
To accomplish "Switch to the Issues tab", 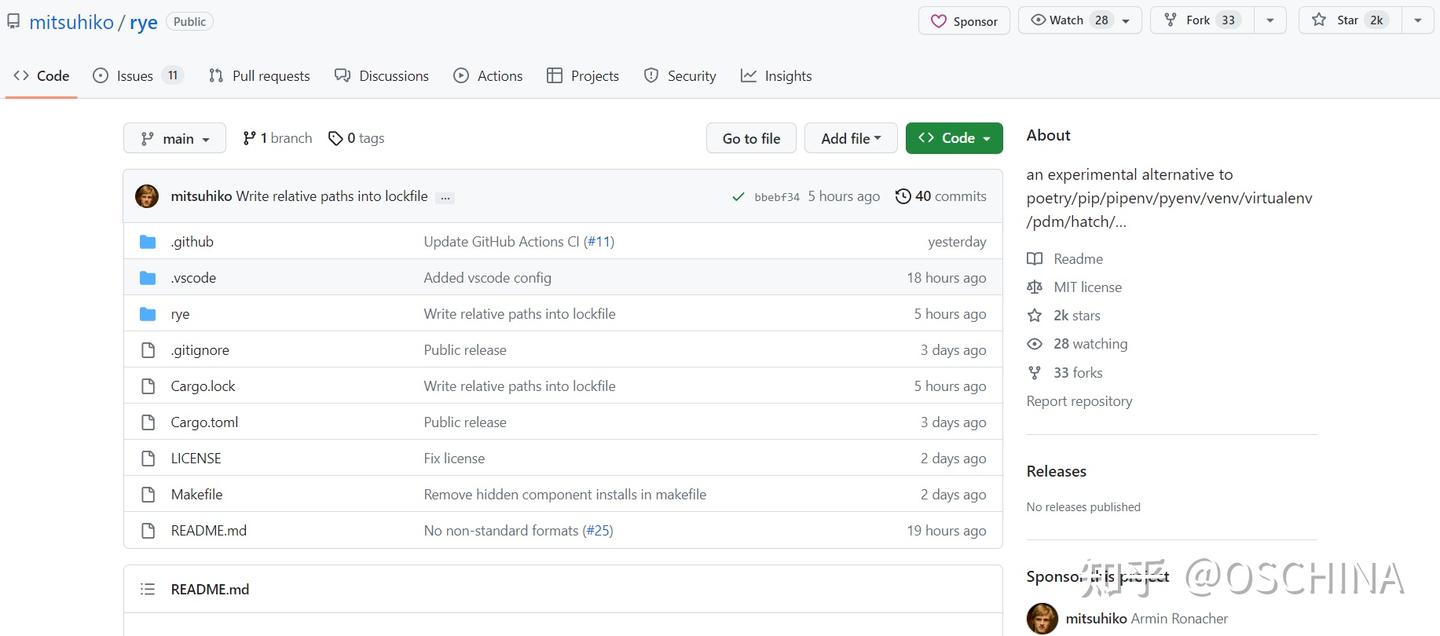I will coord(137,76).
